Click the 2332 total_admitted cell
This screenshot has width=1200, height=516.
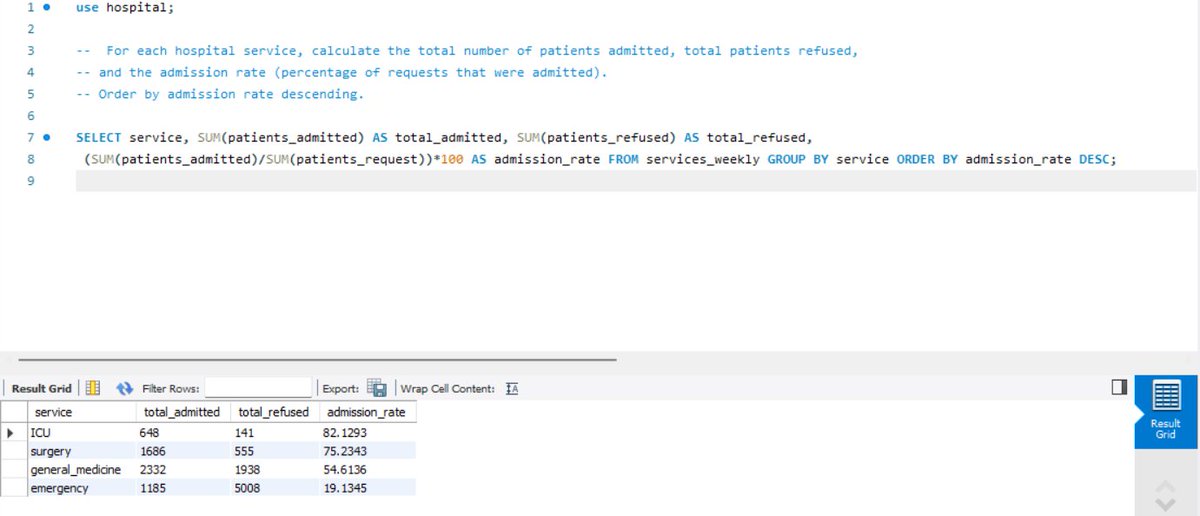pyautogui.click(x=182, y=470)
